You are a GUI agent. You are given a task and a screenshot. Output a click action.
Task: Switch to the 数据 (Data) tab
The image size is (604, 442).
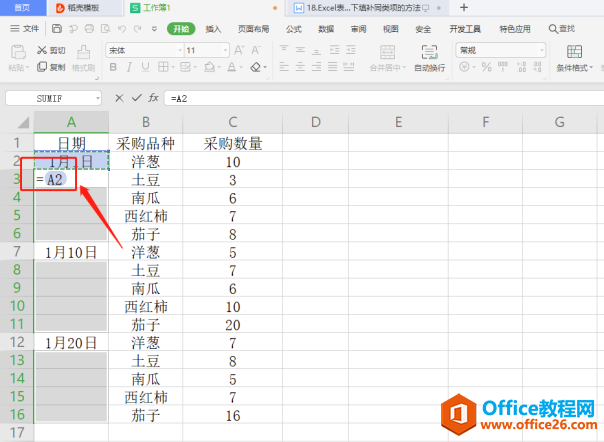tap(326, 29)
